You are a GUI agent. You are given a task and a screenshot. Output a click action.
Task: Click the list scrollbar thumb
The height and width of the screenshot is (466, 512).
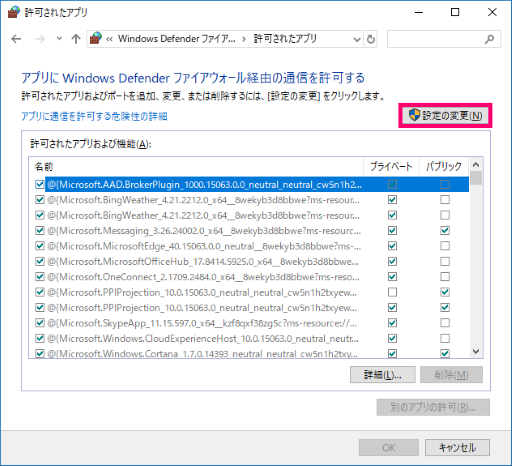tap(476, 178)
